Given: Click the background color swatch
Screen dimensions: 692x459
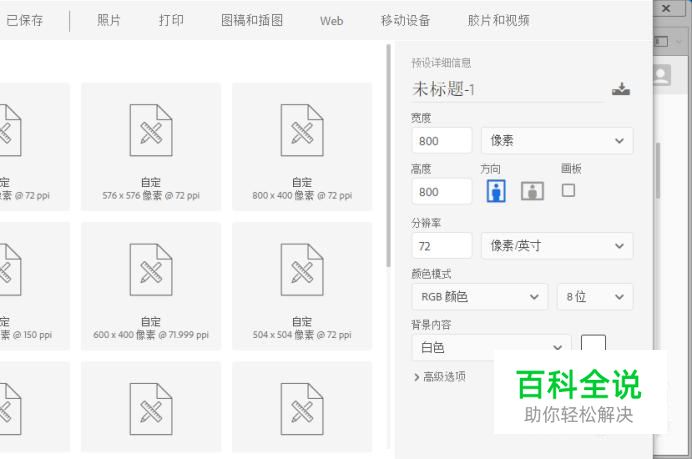Looking at the screenshot, I should (x=593, y=343).
